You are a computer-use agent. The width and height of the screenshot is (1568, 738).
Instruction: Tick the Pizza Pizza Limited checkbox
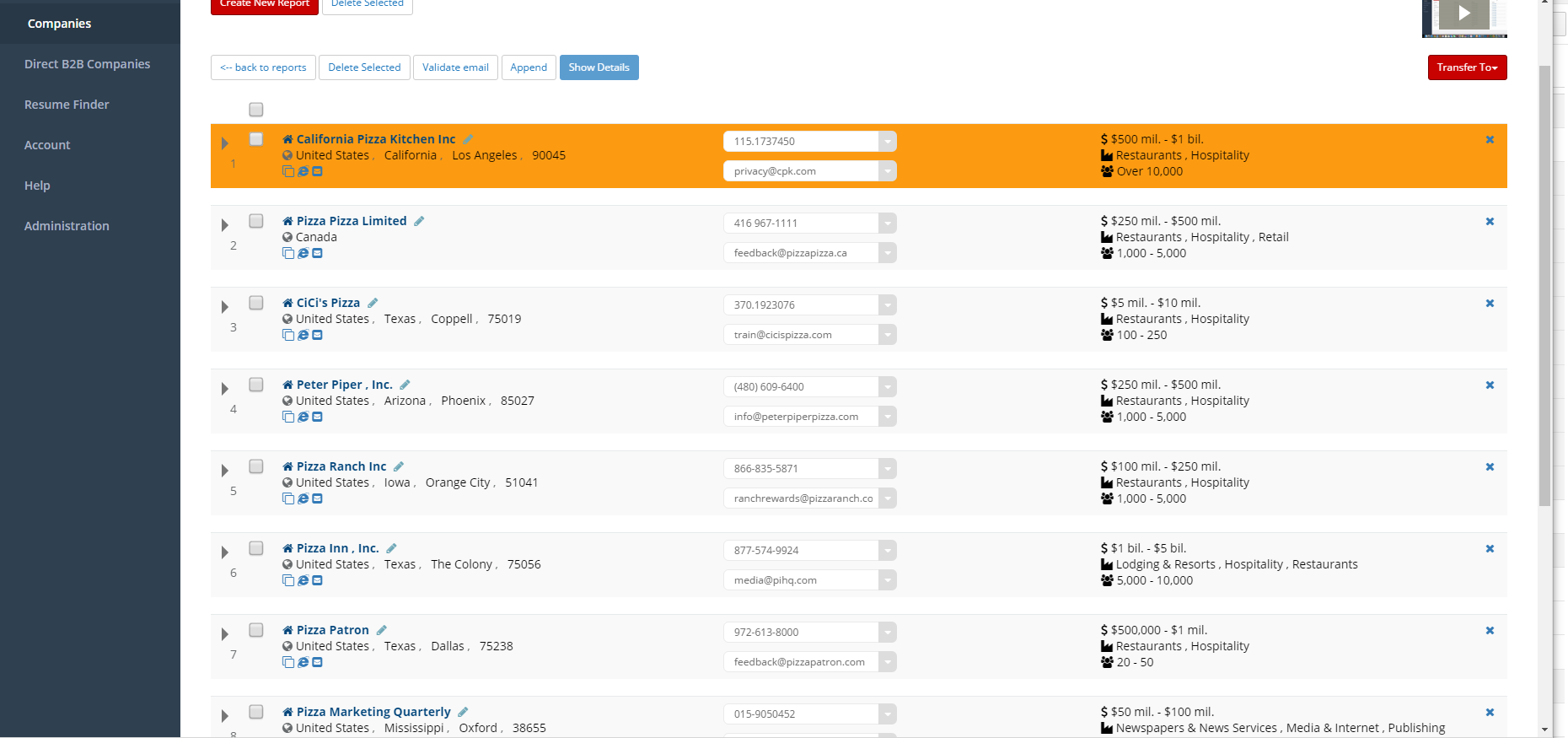click(256, 221)
